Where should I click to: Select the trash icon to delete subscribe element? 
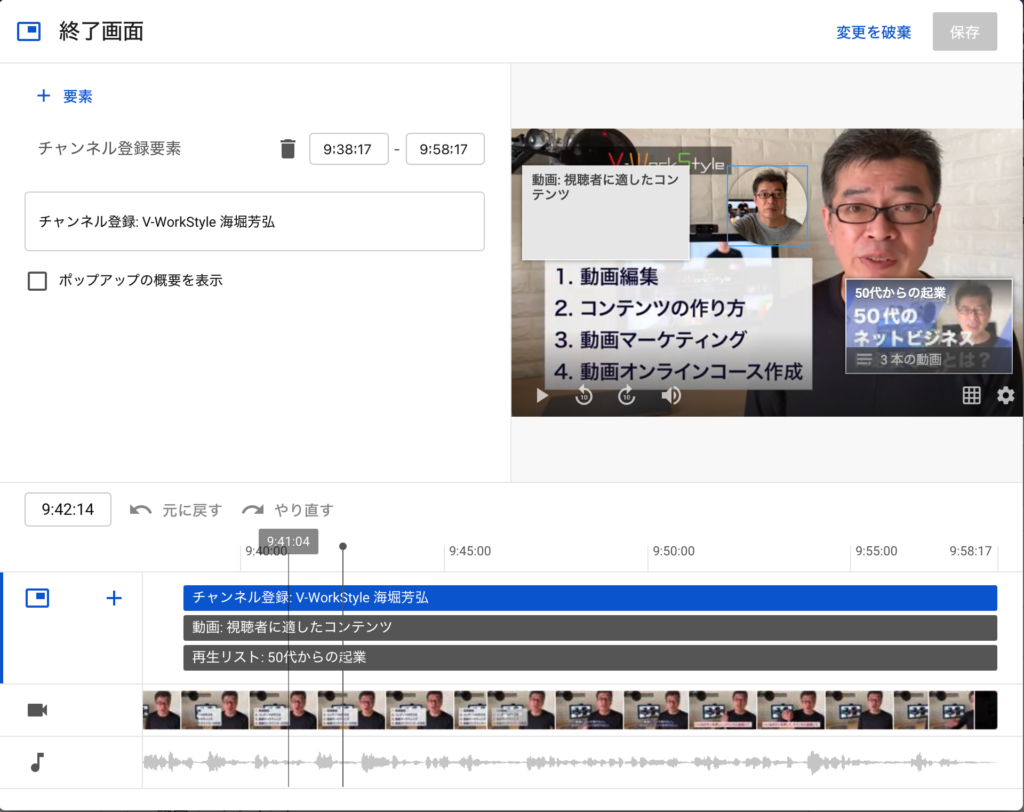288,148
